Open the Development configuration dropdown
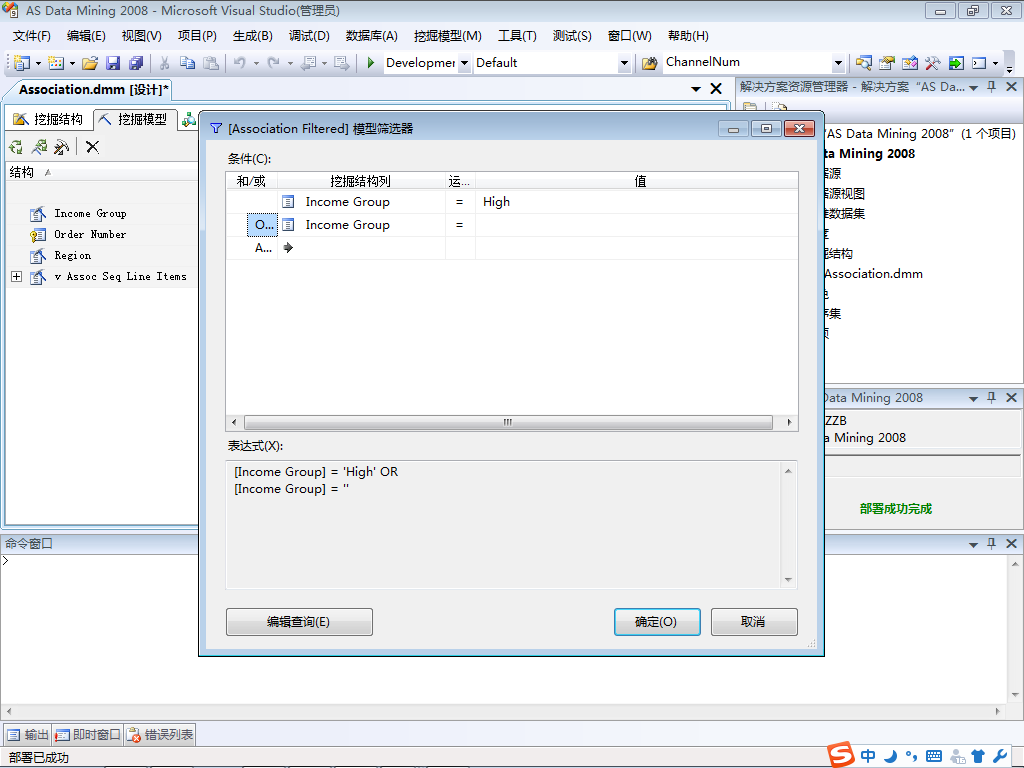 point(464,63)
